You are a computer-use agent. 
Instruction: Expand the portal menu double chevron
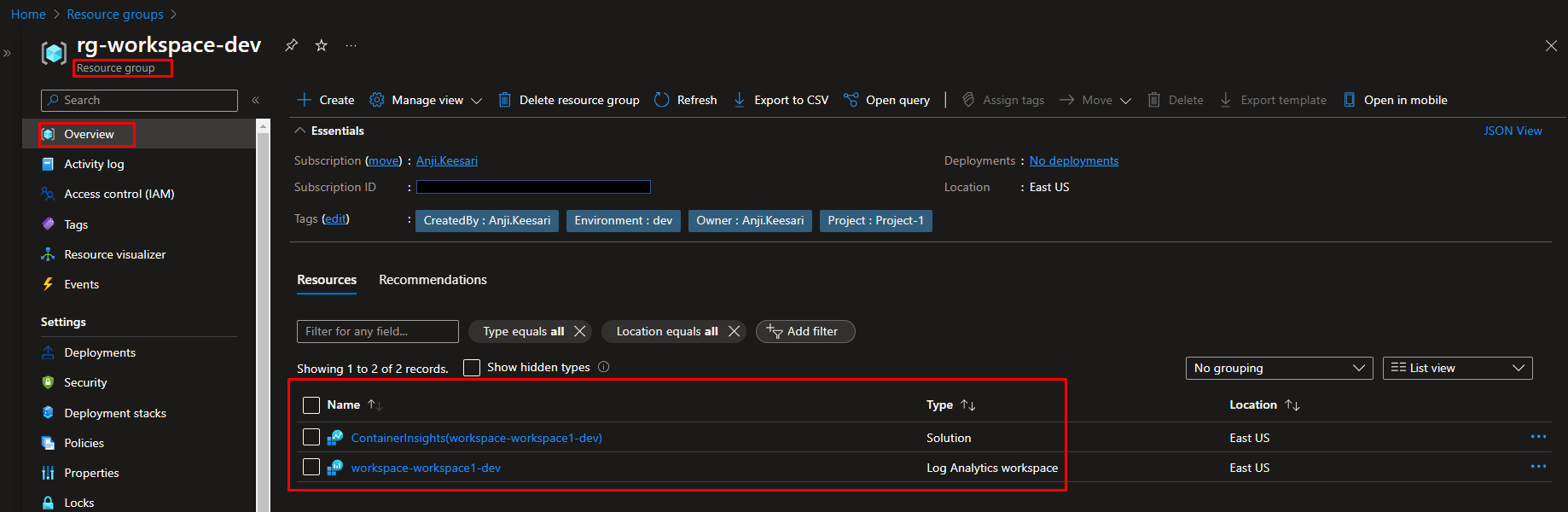7,53
